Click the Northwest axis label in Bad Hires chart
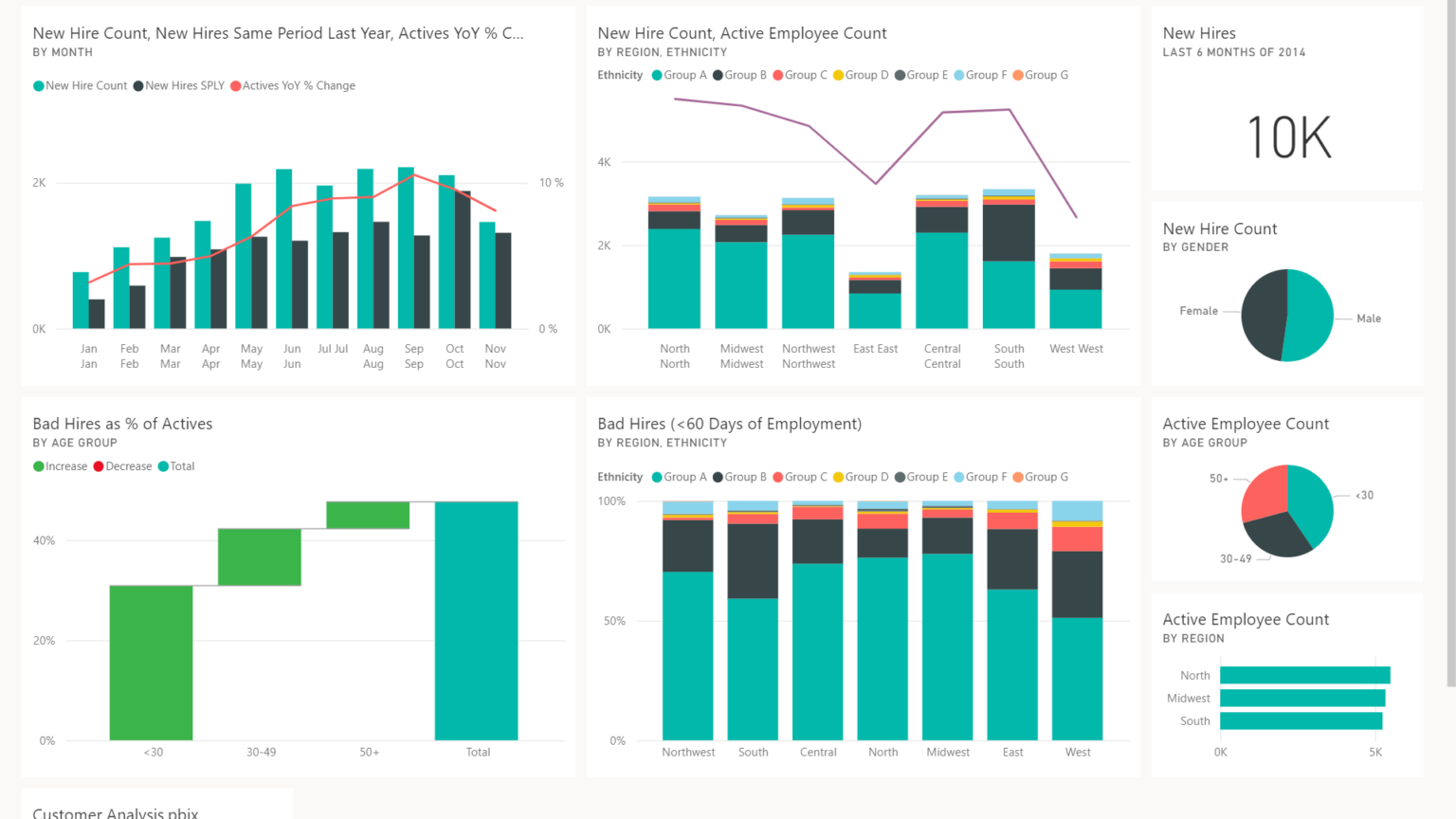1456x819 pixels. pyautogui.click(x=688, y=753)
